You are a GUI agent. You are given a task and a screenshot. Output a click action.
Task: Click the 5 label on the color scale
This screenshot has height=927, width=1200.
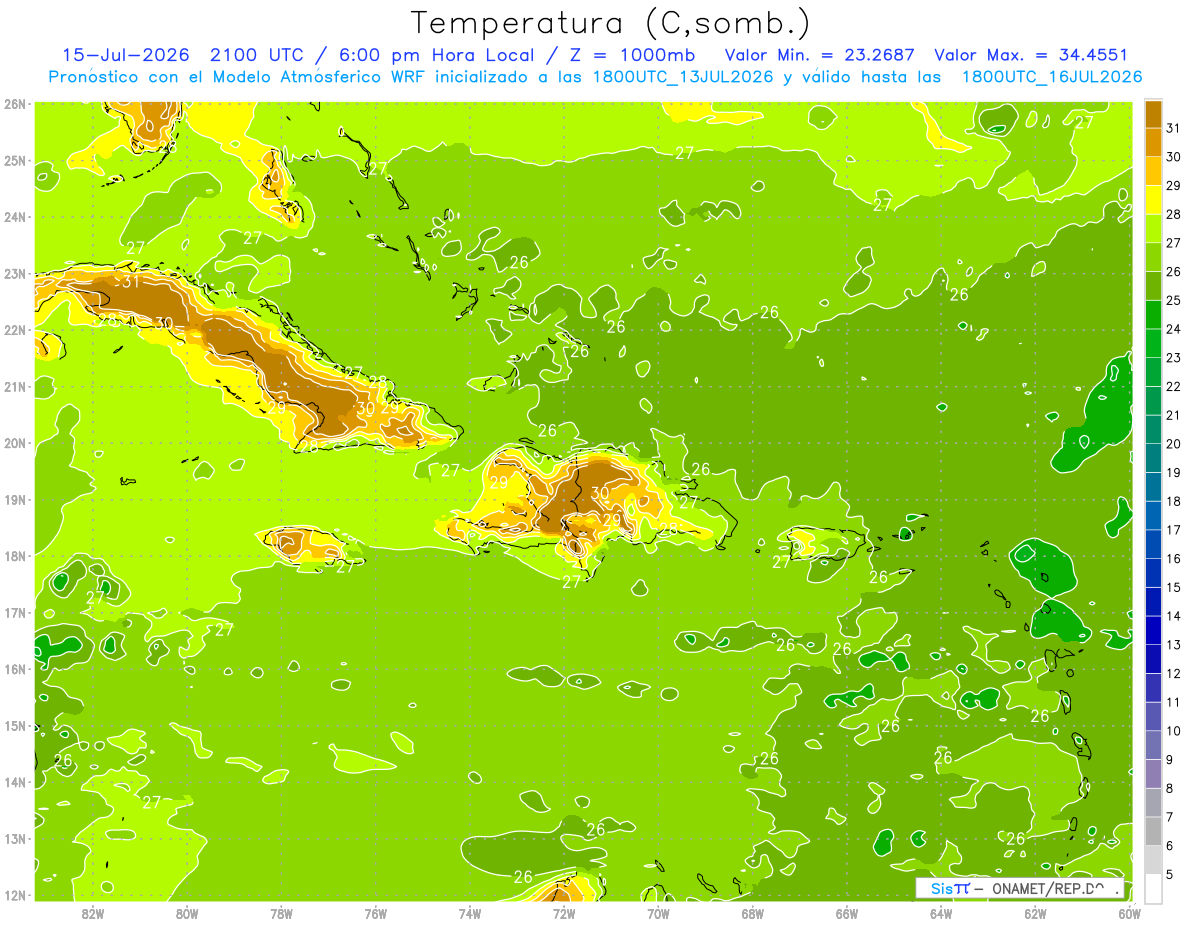(1170, 875)
